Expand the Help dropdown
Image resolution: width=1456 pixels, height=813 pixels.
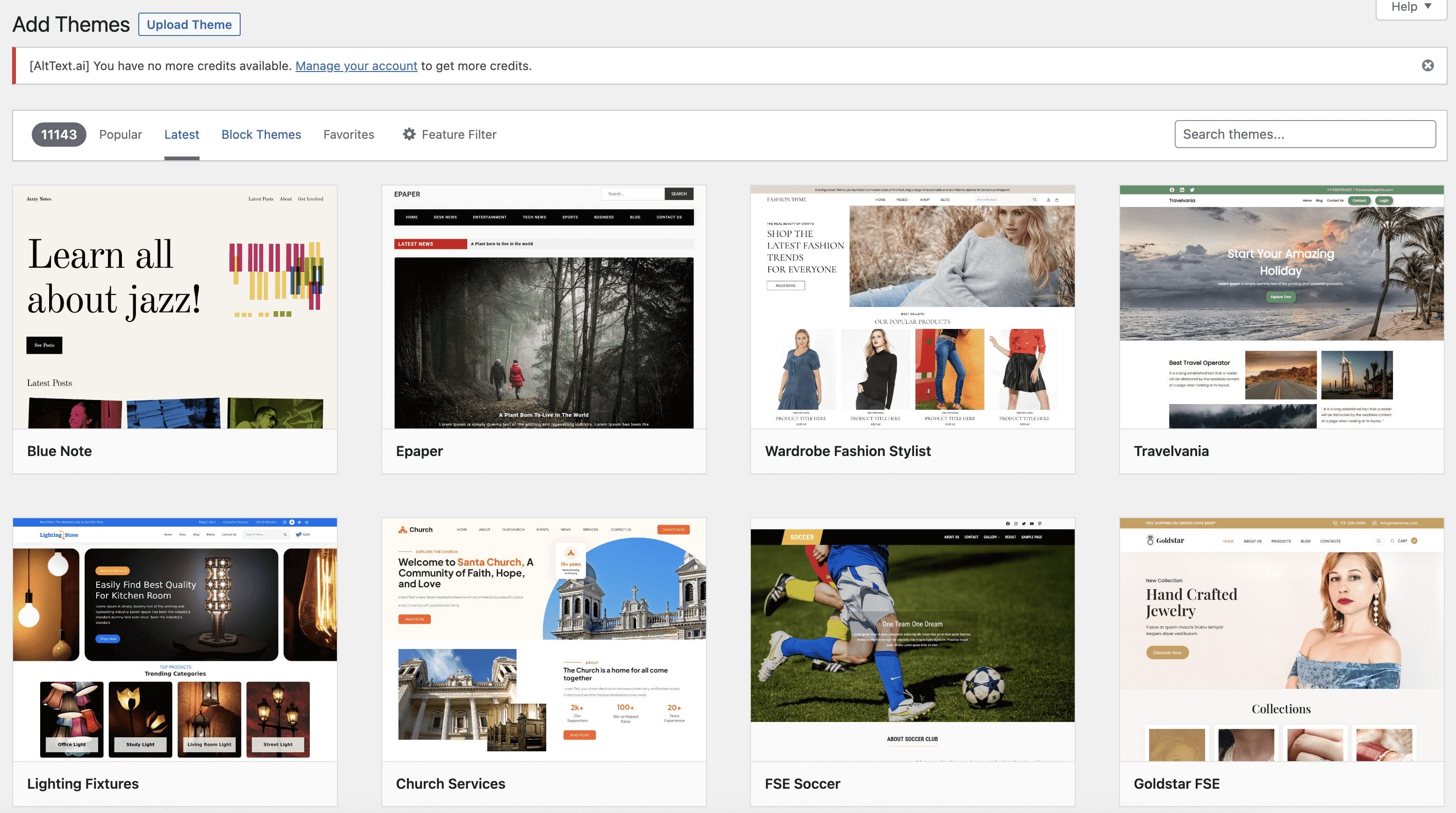[1411, 7]
